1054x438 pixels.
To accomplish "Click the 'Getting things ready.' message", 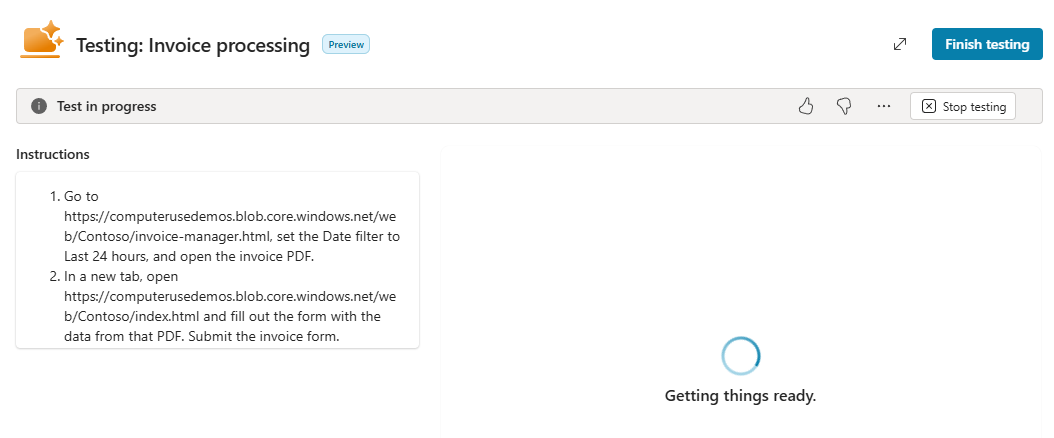I will pyautogui.click(x=740, y=396).
